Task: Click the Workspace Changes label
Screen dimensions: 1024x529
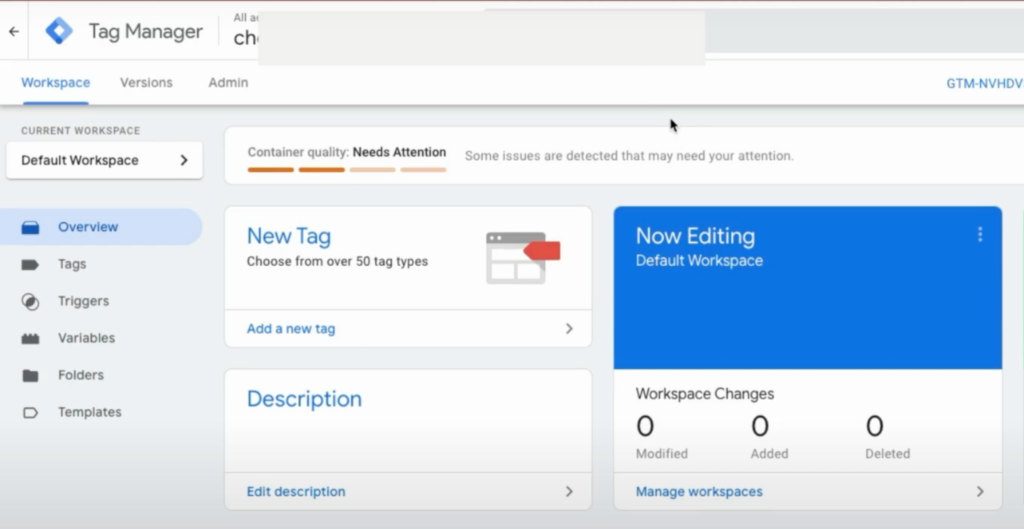Action: pos(705,394)
